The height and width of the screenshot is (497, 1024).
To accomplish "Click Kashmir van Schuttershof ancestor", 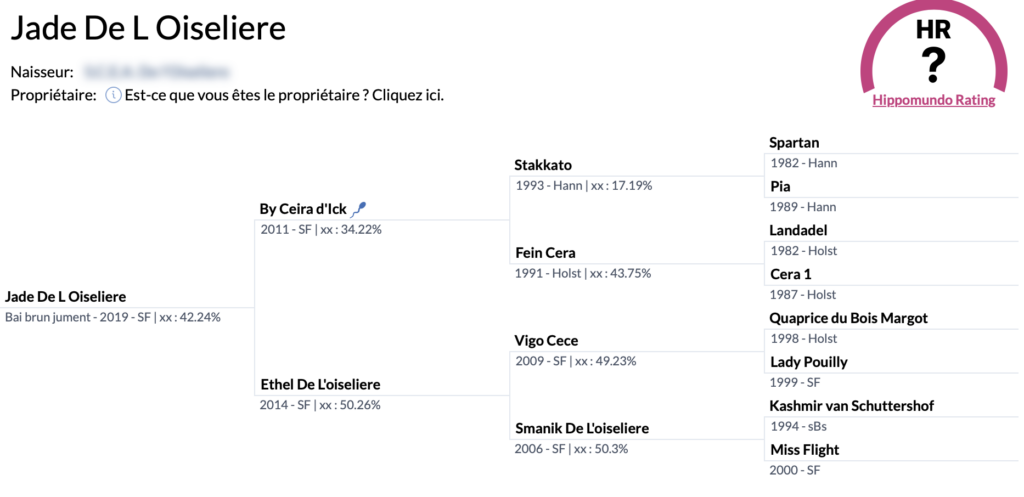I will pos(852,406).
